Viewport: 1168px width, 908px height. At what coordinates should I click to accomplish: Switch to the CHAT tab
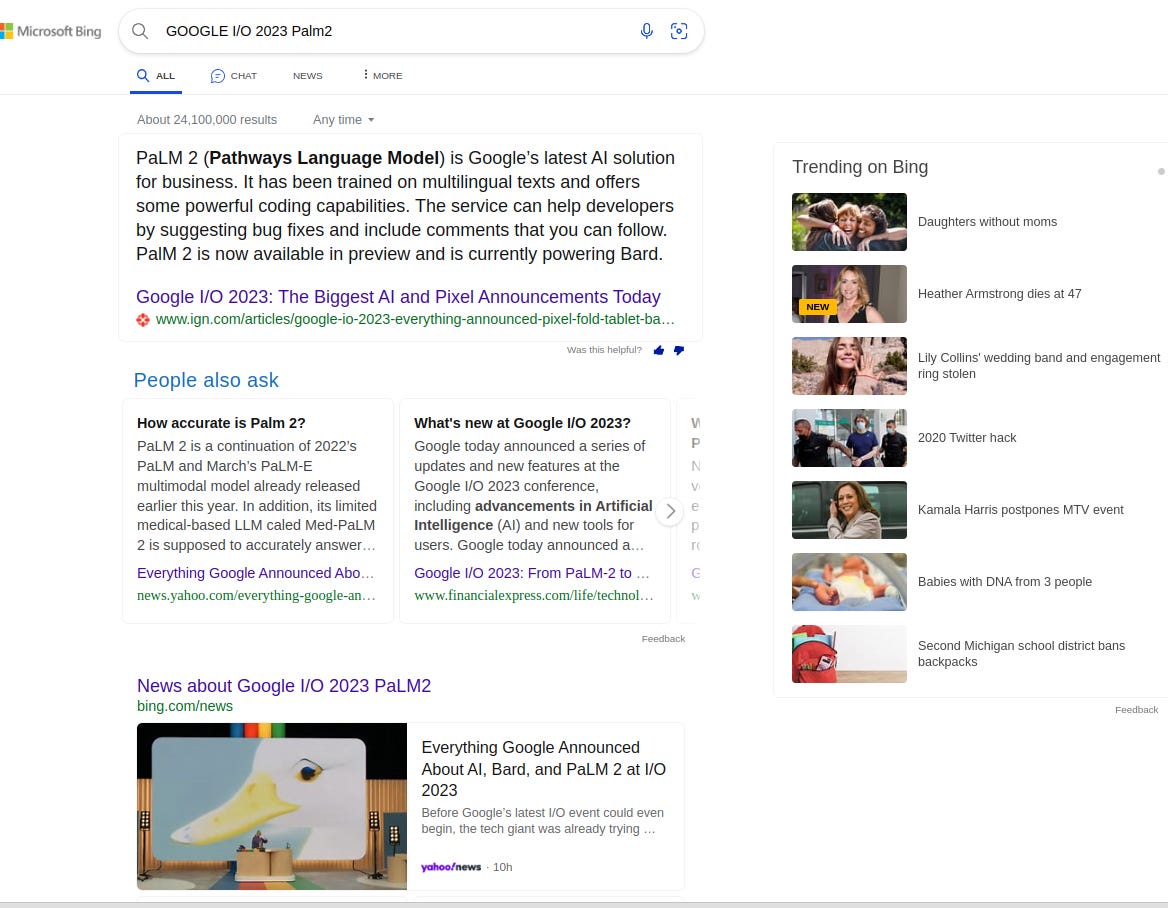(x=234, y=76)
